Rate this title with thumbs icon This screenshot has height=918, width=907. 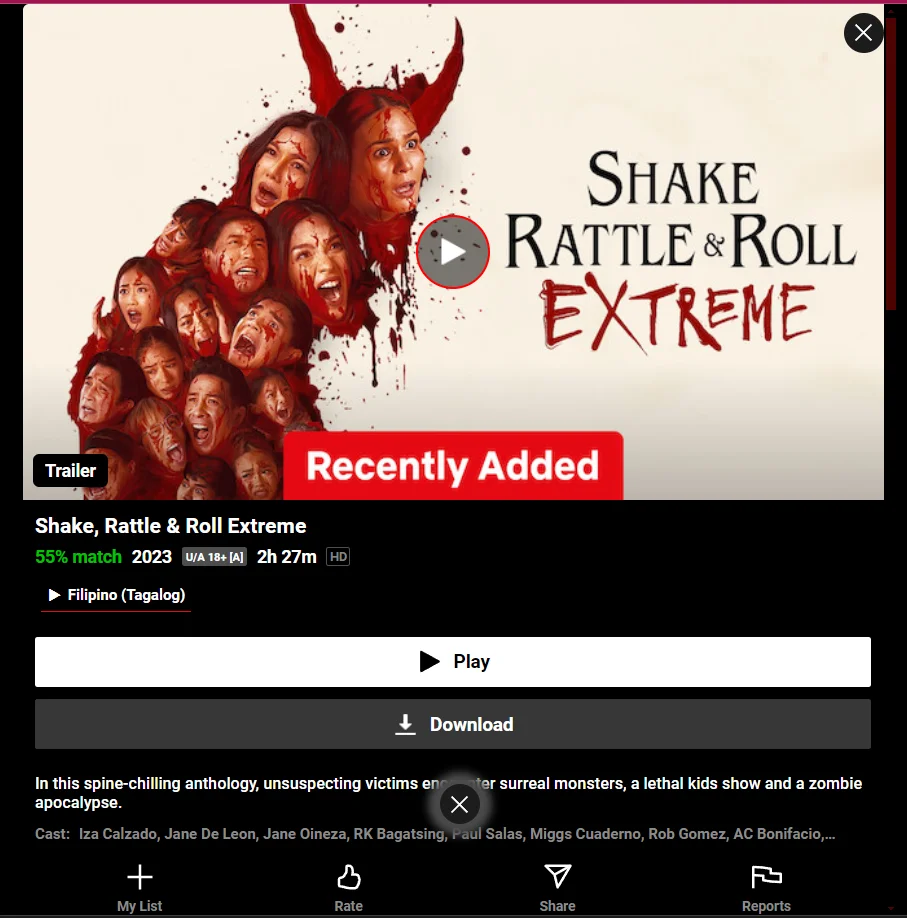click(x=348, y=888)
